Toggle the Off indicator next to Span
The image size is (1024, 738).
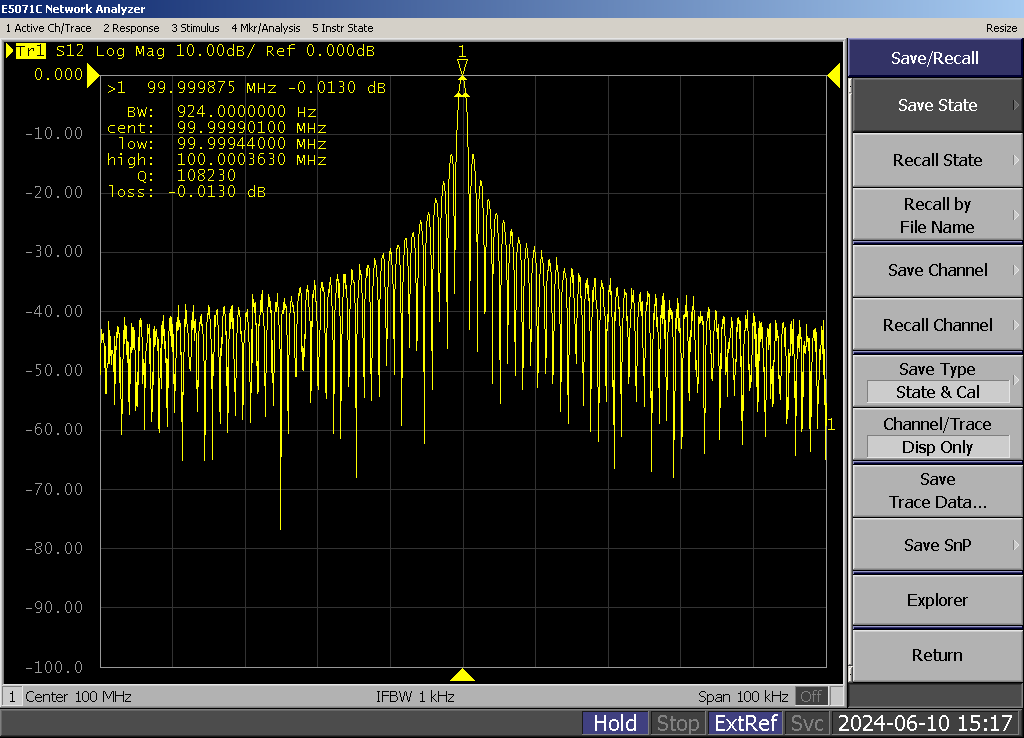[811, 696]
